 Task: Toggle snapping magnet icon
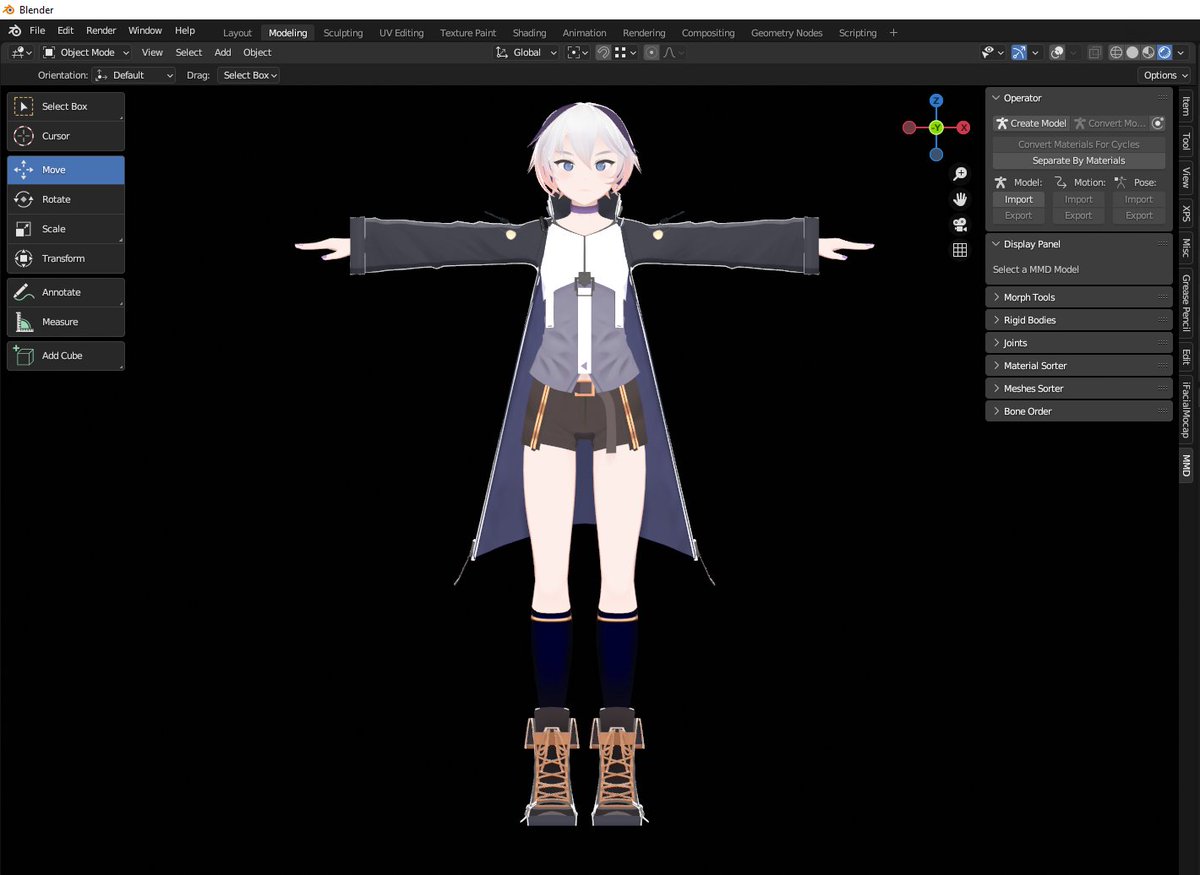(x=603, y=53)
